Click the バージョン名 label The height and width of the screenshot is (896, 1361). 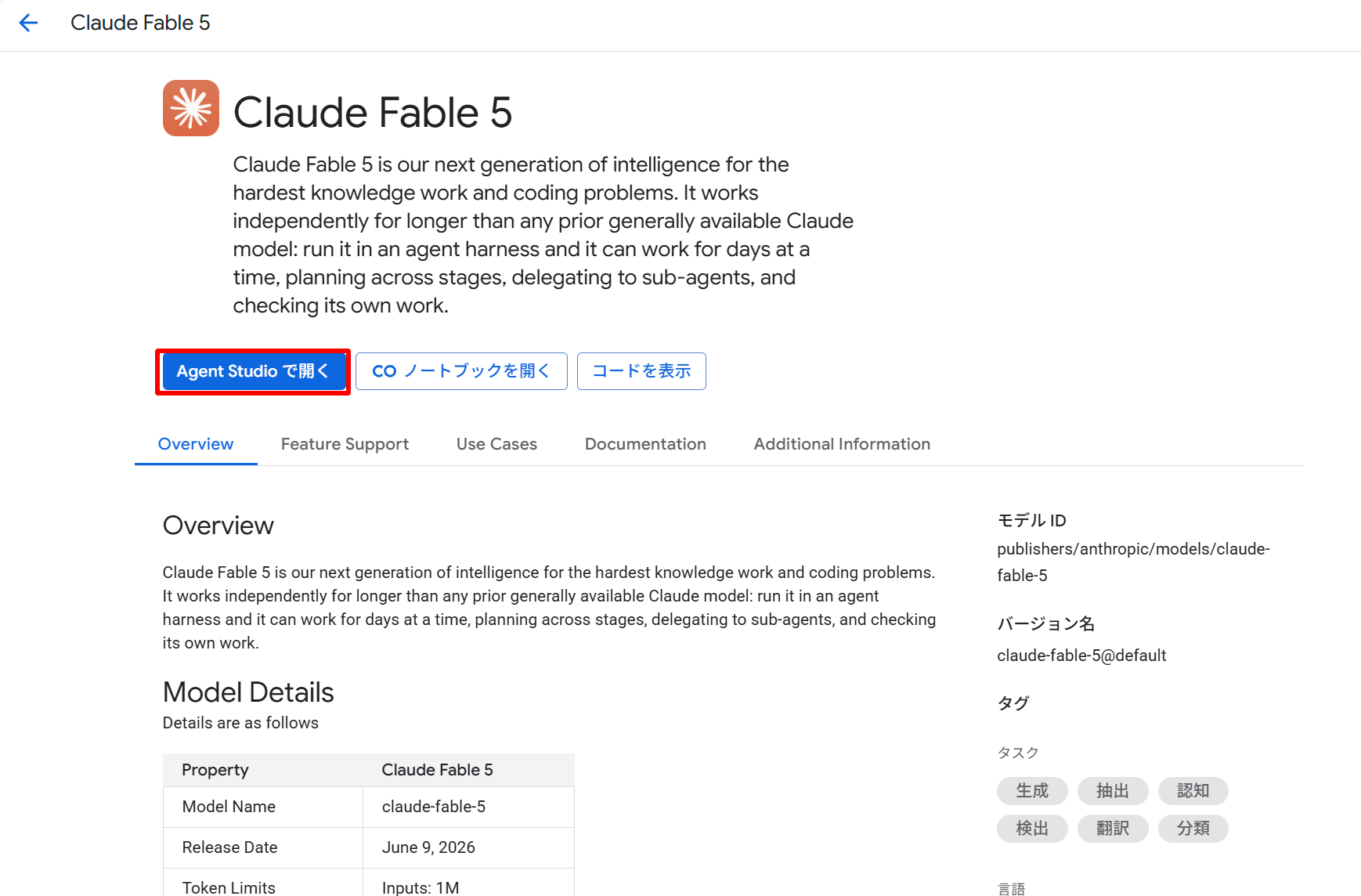coord(1046,623)
